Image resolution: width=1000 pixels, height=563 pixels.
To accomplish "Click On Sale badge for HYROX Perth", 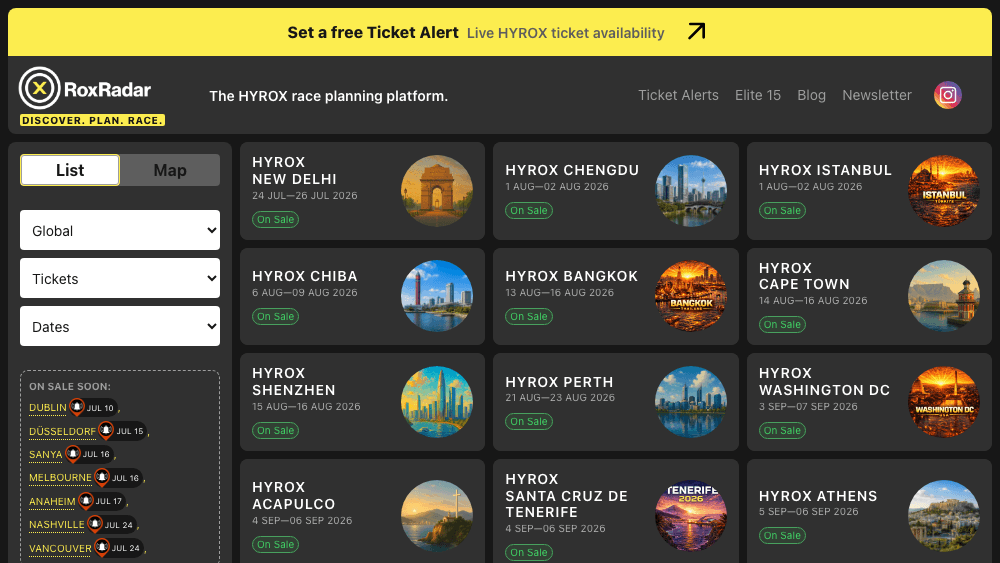I will click(x=529, y=421).
